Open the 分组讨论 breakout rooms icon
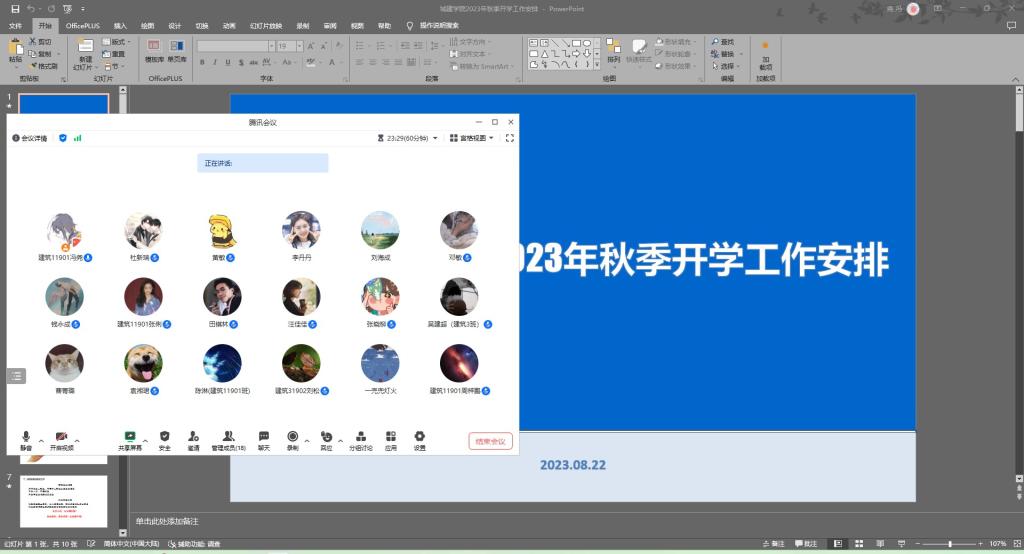This screenshot has width=1024, height=554. [x=360, y=437]
